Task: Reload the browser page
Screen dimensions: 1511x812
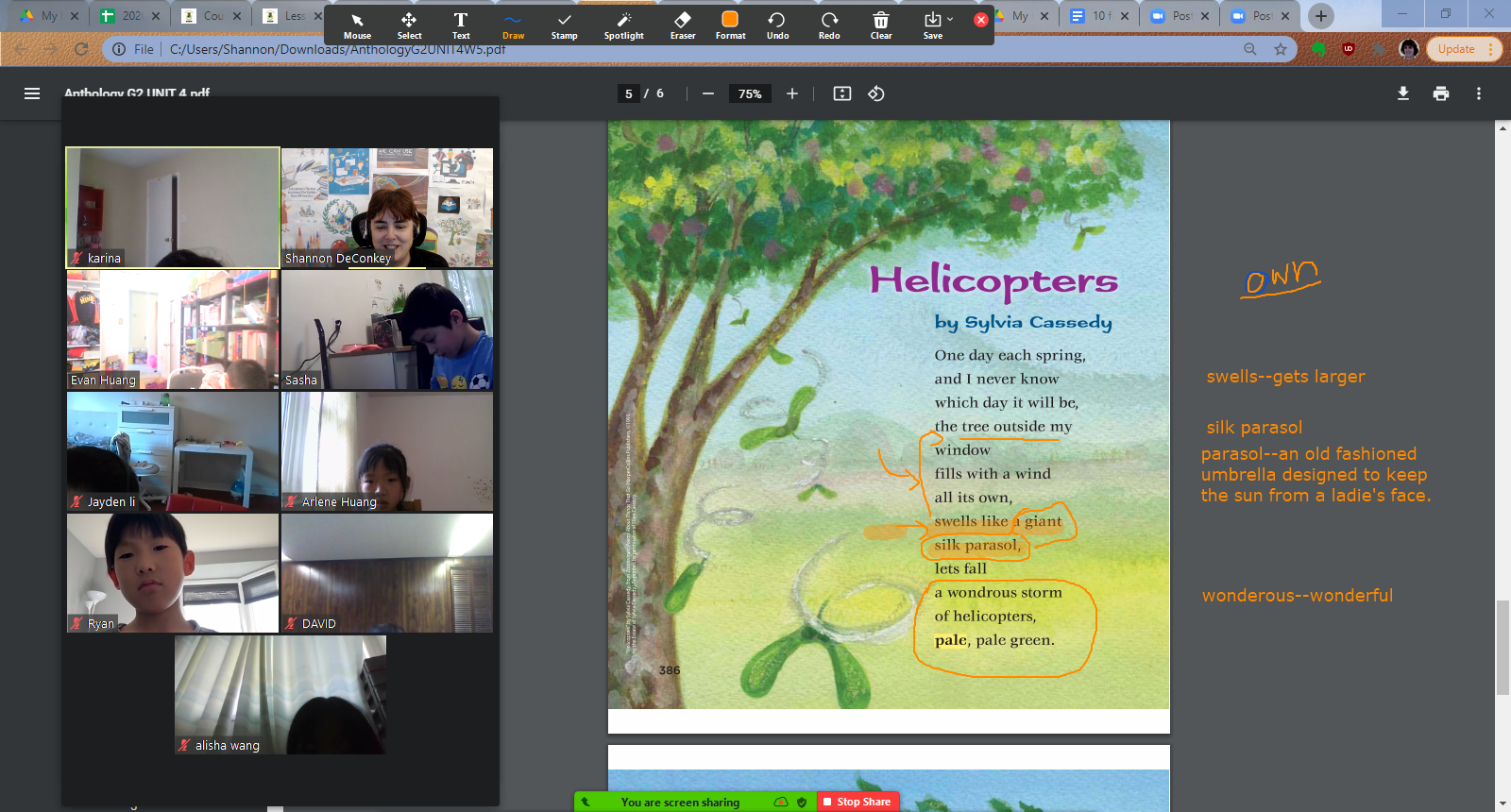Action: pos(81,49)
